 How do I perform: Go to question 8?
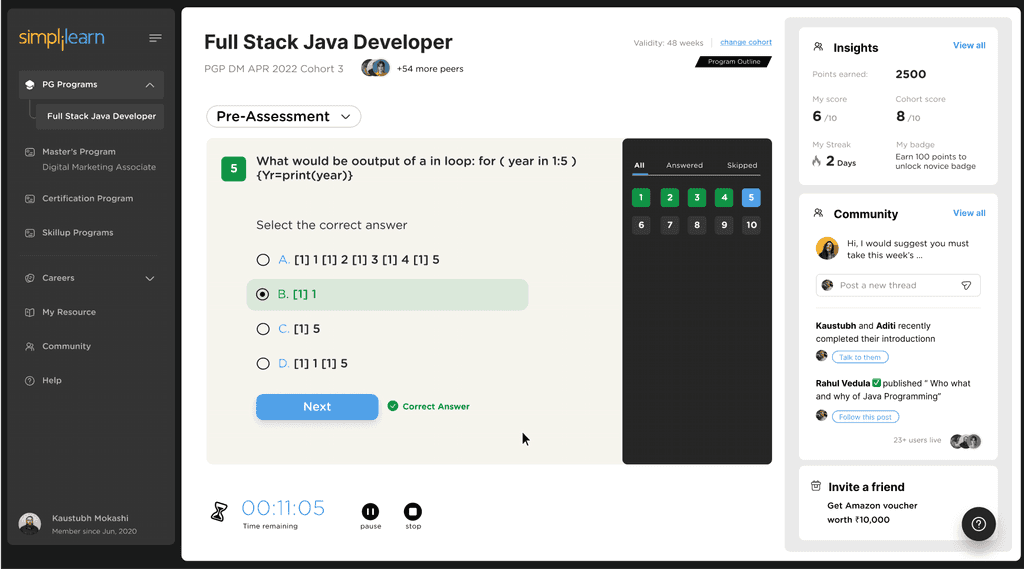697,225
